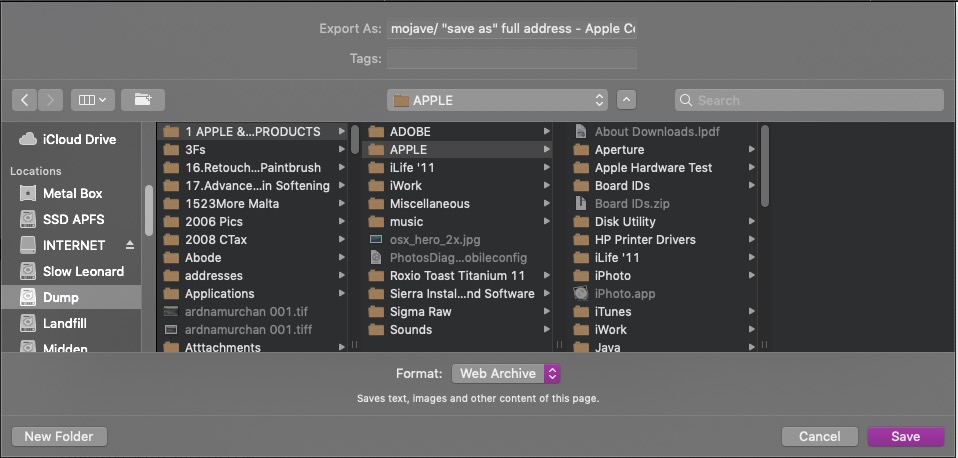
Task: Click the Tags input field
Action: pyautogui.click(x=512, y=59)
